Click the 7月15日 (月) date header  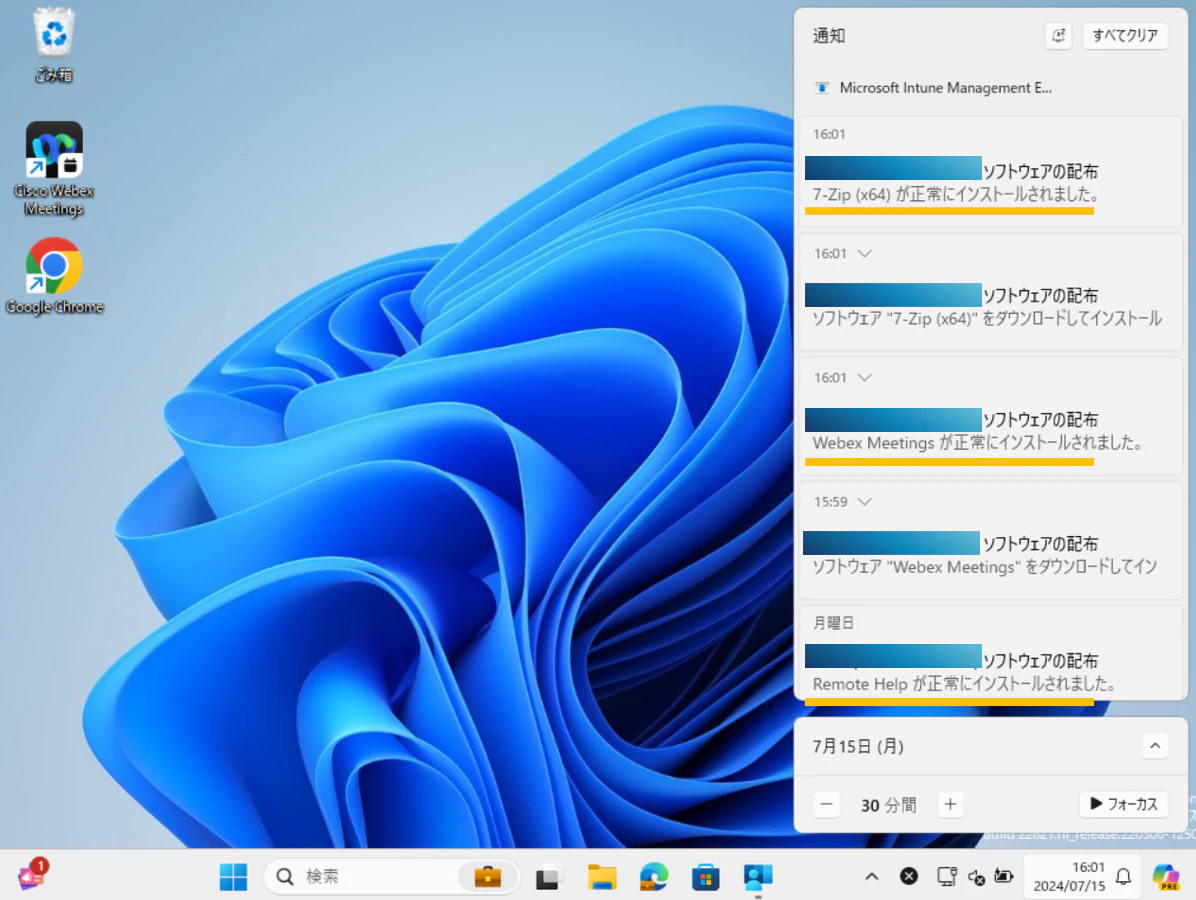[858, 746]
